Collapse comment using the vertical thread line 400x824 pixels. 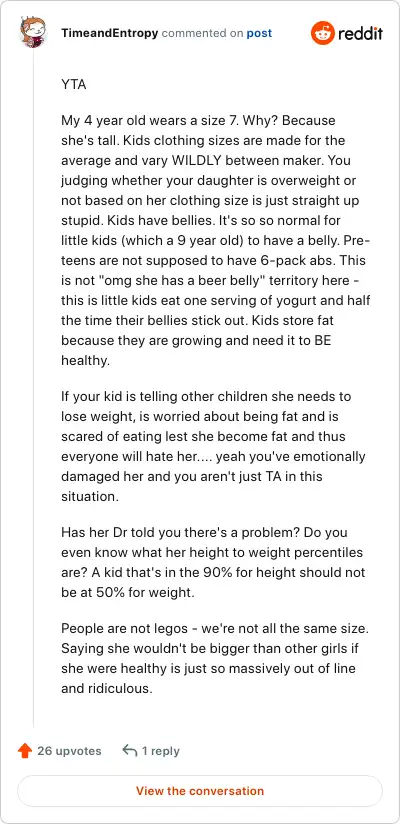34,388
